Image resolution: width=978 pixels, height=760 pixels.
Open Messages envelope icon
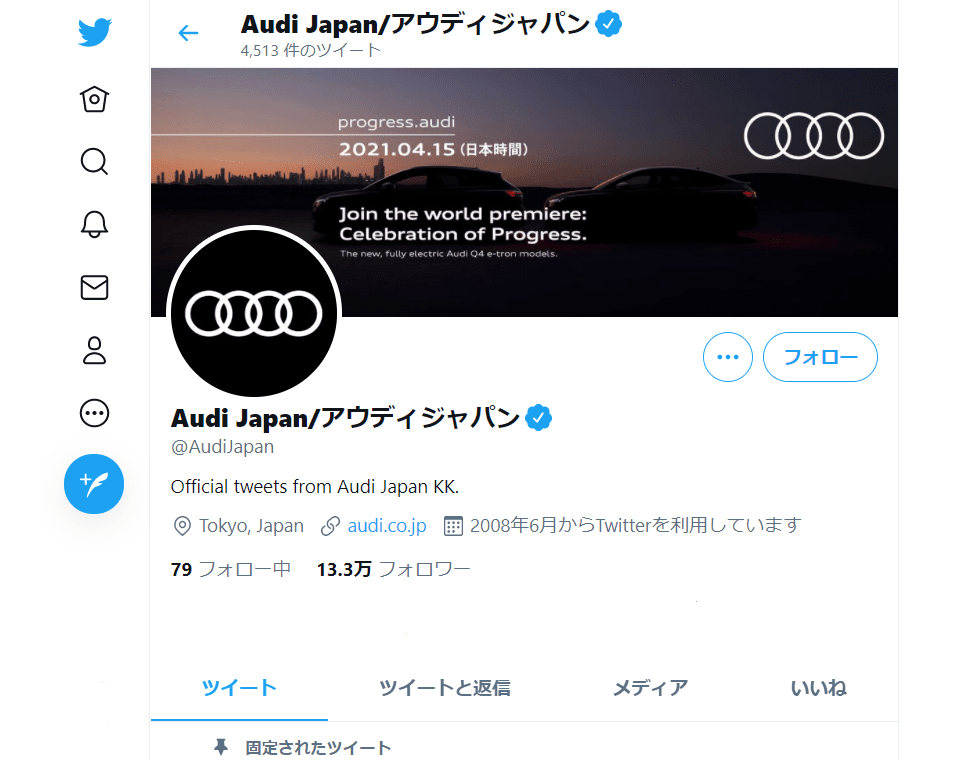click(x=94, y=288)
